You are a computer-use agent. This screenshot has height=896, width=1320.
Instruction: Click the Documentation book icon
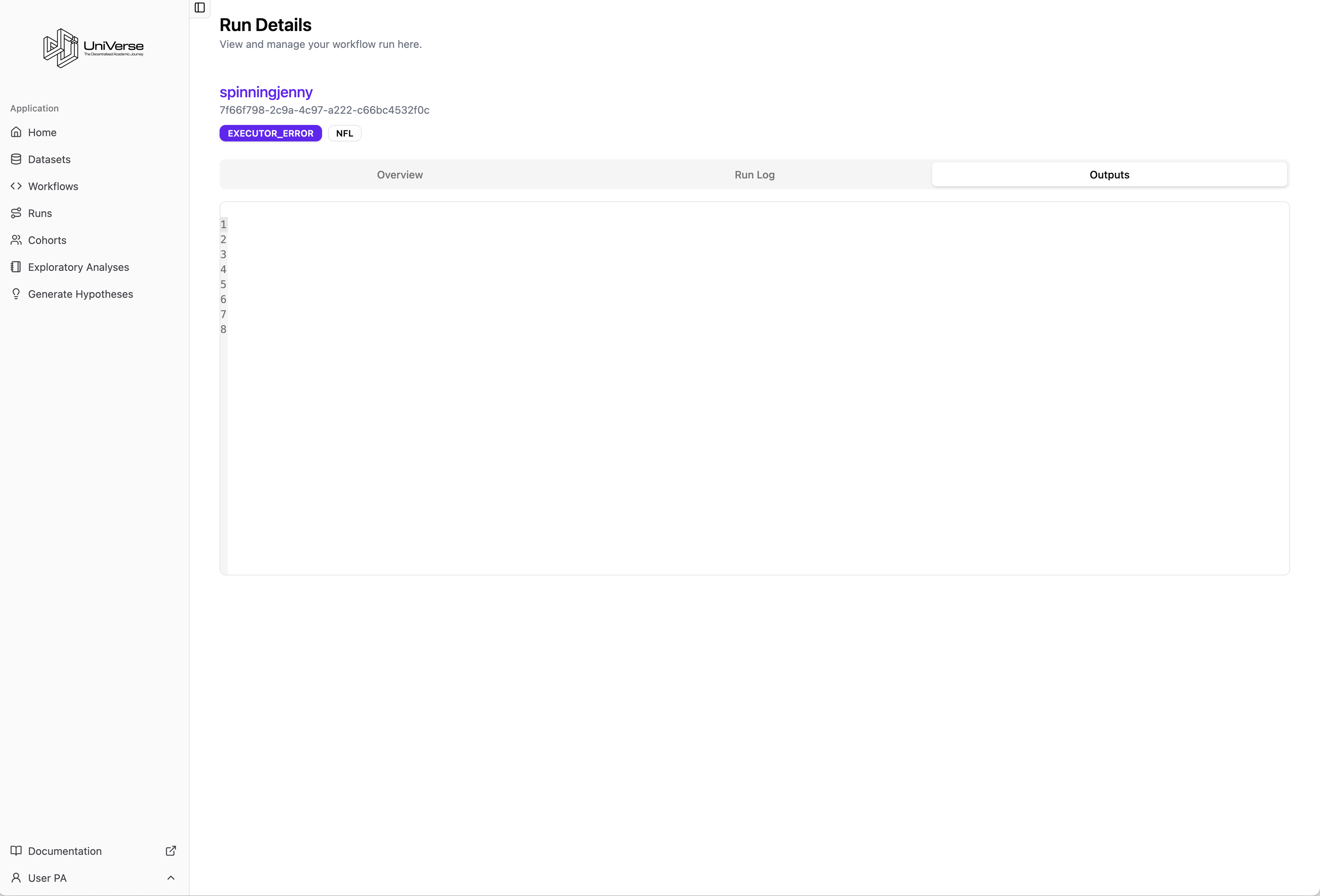(16, 851)
